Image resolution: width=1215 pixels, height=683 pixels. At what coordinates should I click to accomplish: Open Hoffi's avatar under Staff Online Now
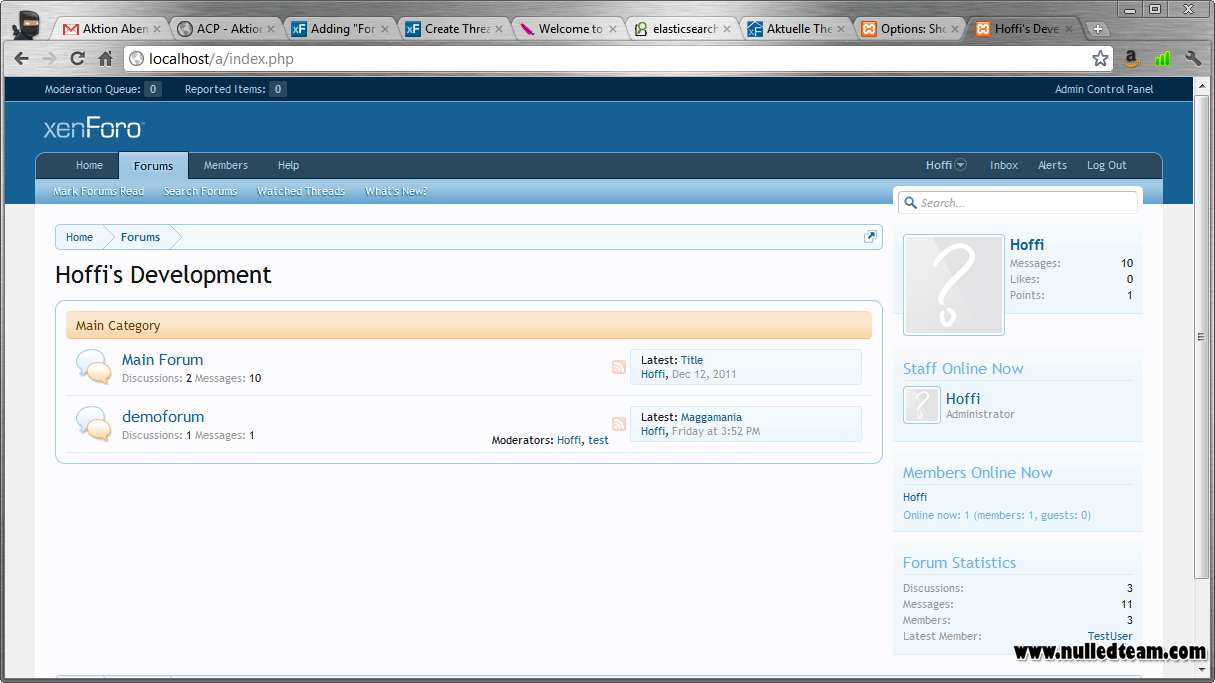922,405
